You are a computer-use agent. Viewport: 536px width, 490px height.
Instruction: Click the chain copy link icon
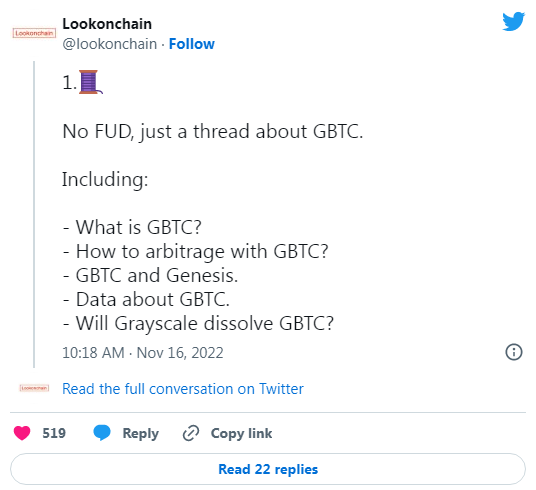(x=191, y=433)
